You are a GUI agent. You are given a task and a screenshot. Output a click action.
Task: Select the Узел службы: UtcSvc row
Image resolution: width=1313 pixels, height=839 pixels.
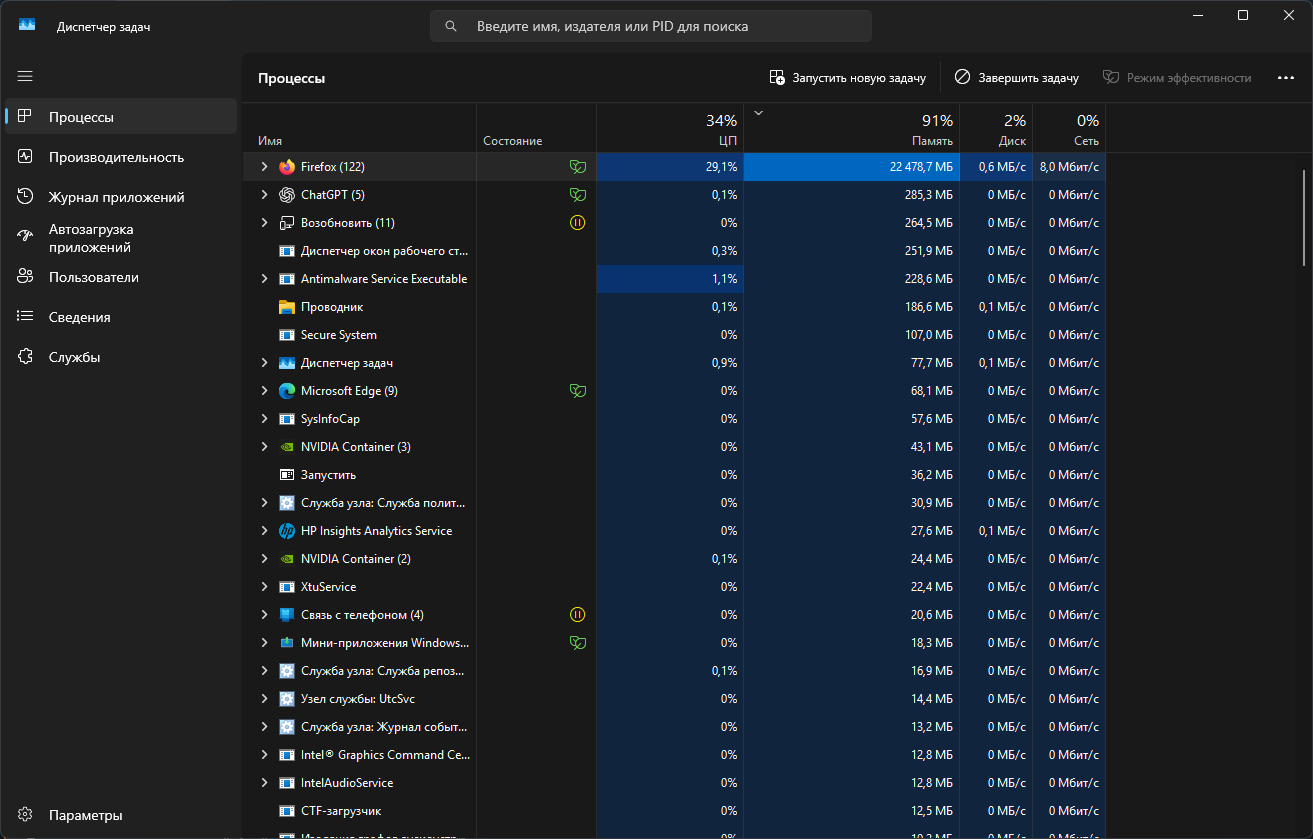[x=675, y=699]
